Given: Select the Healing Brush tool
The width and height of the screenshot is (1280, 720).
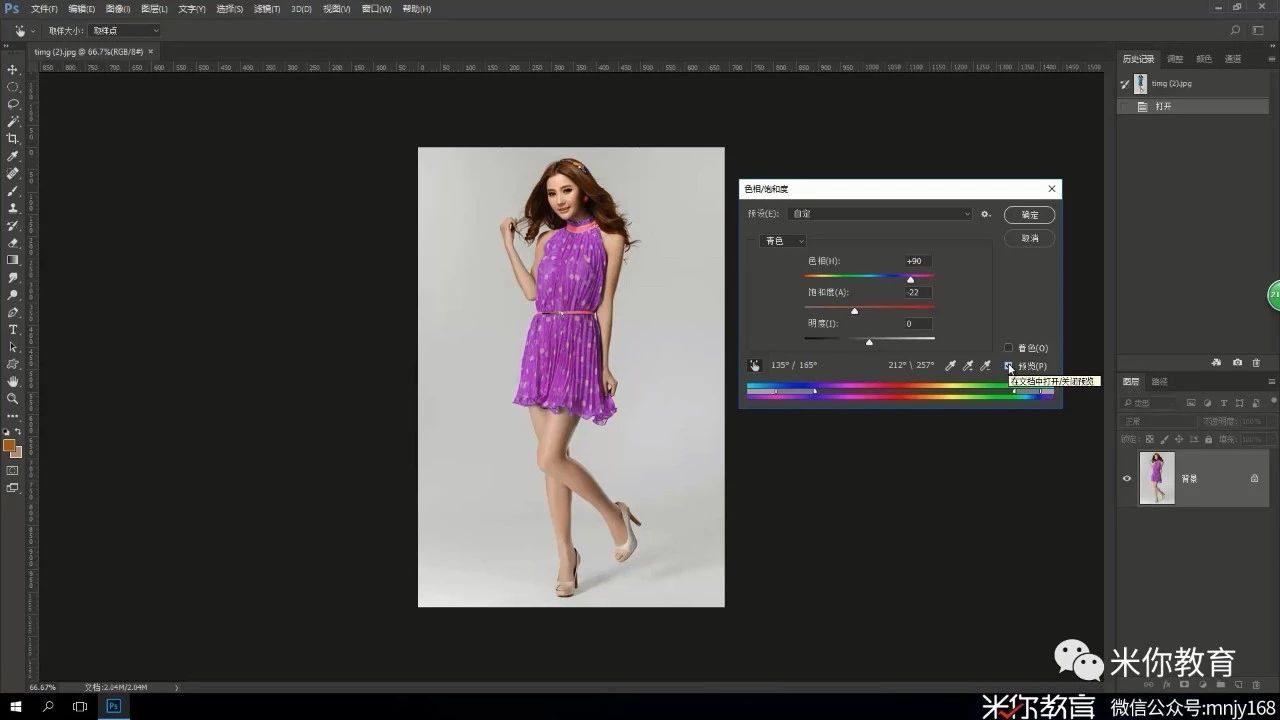Looking at the screenshot, I should click(13, 173).
